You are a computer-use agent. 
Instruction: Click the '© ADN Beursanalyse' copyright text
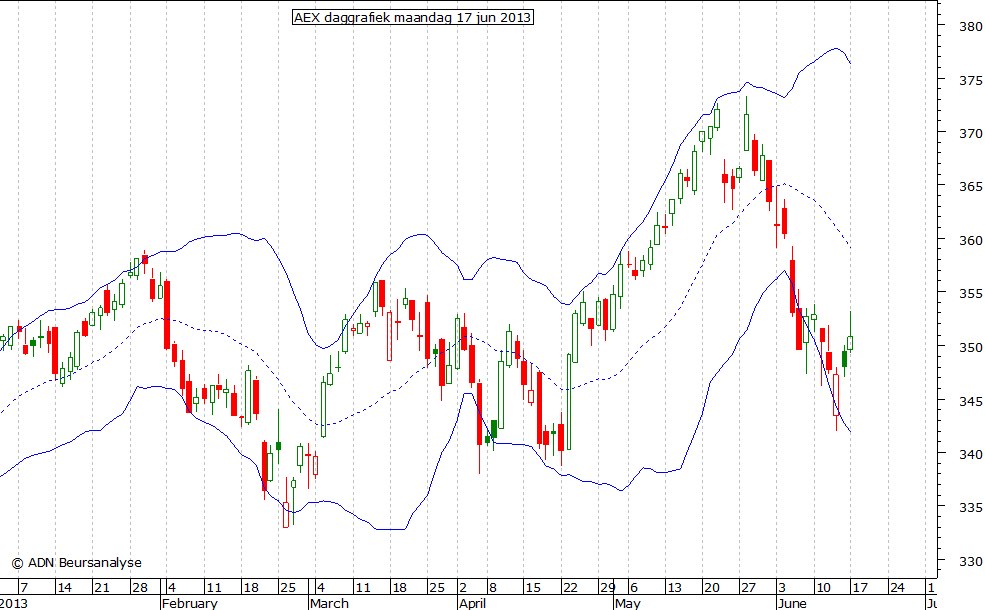tap(77, 563)
